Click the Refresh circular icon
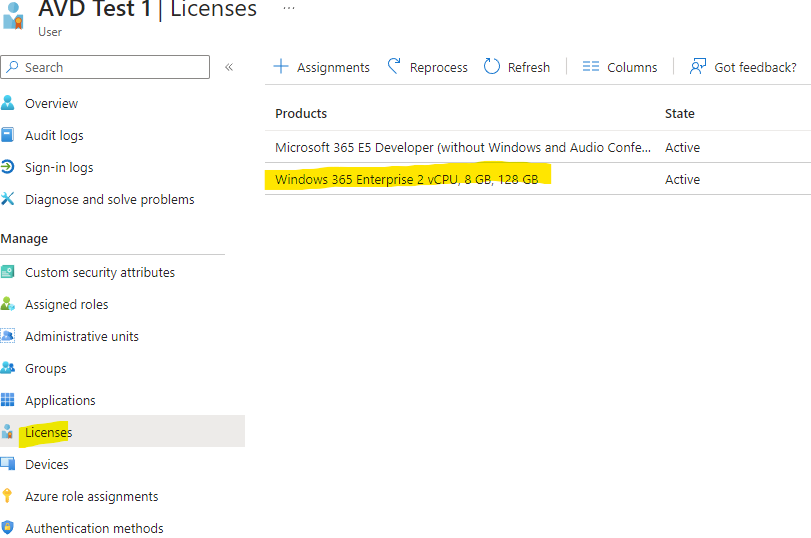Viewport: 811px width, 538px height. [x=492, y=66]
